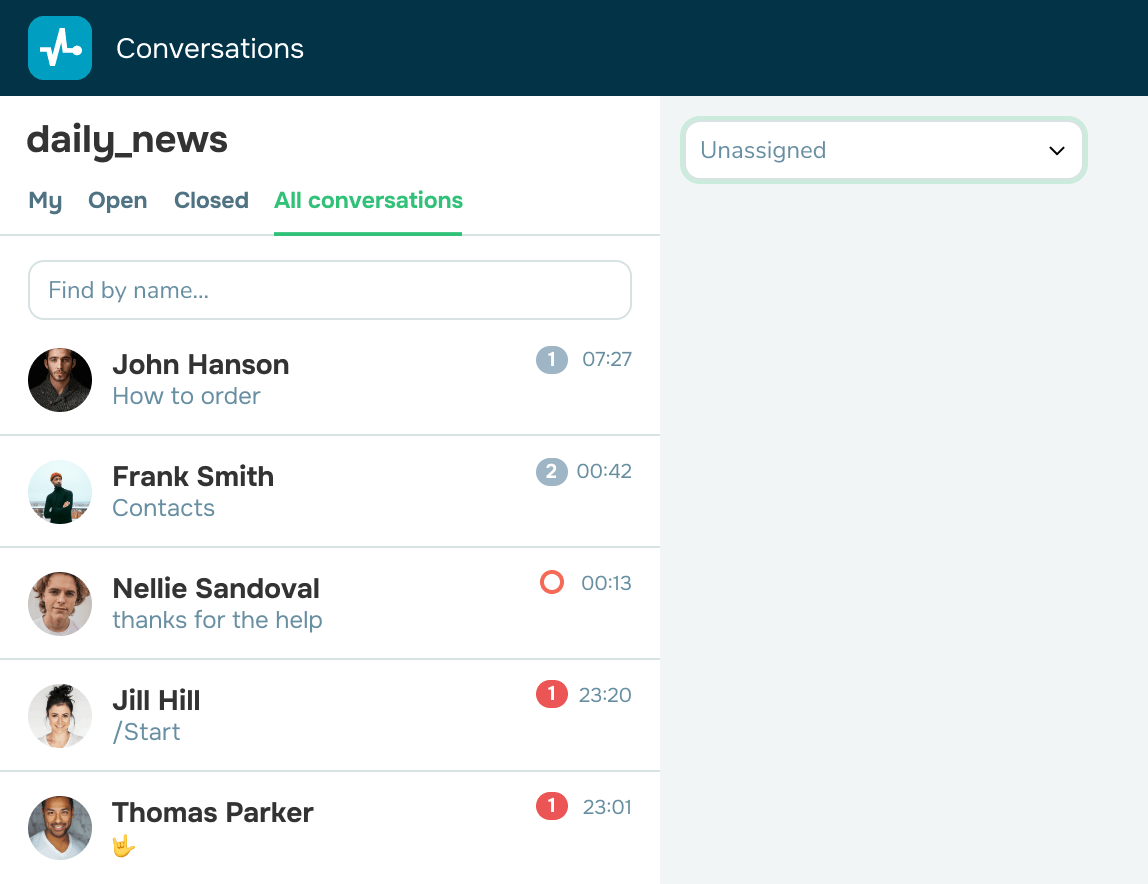Click Thomas Parker's avatar image

[x=60, y=828]
